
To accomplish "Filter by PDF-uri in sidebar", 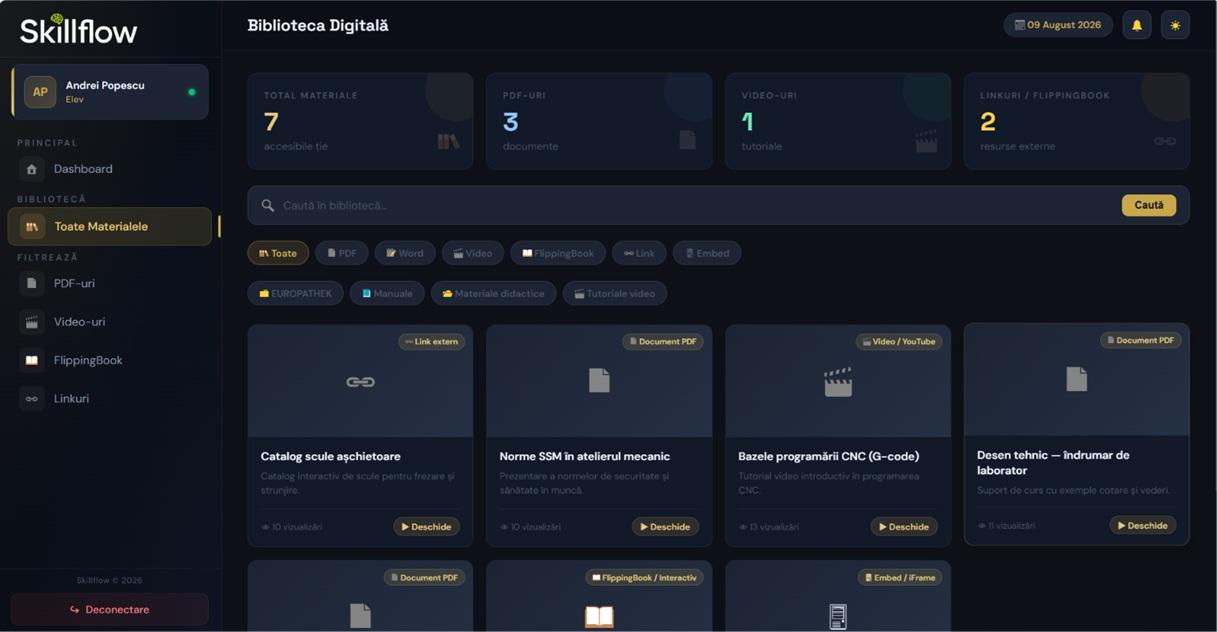I will pos(110,284).
